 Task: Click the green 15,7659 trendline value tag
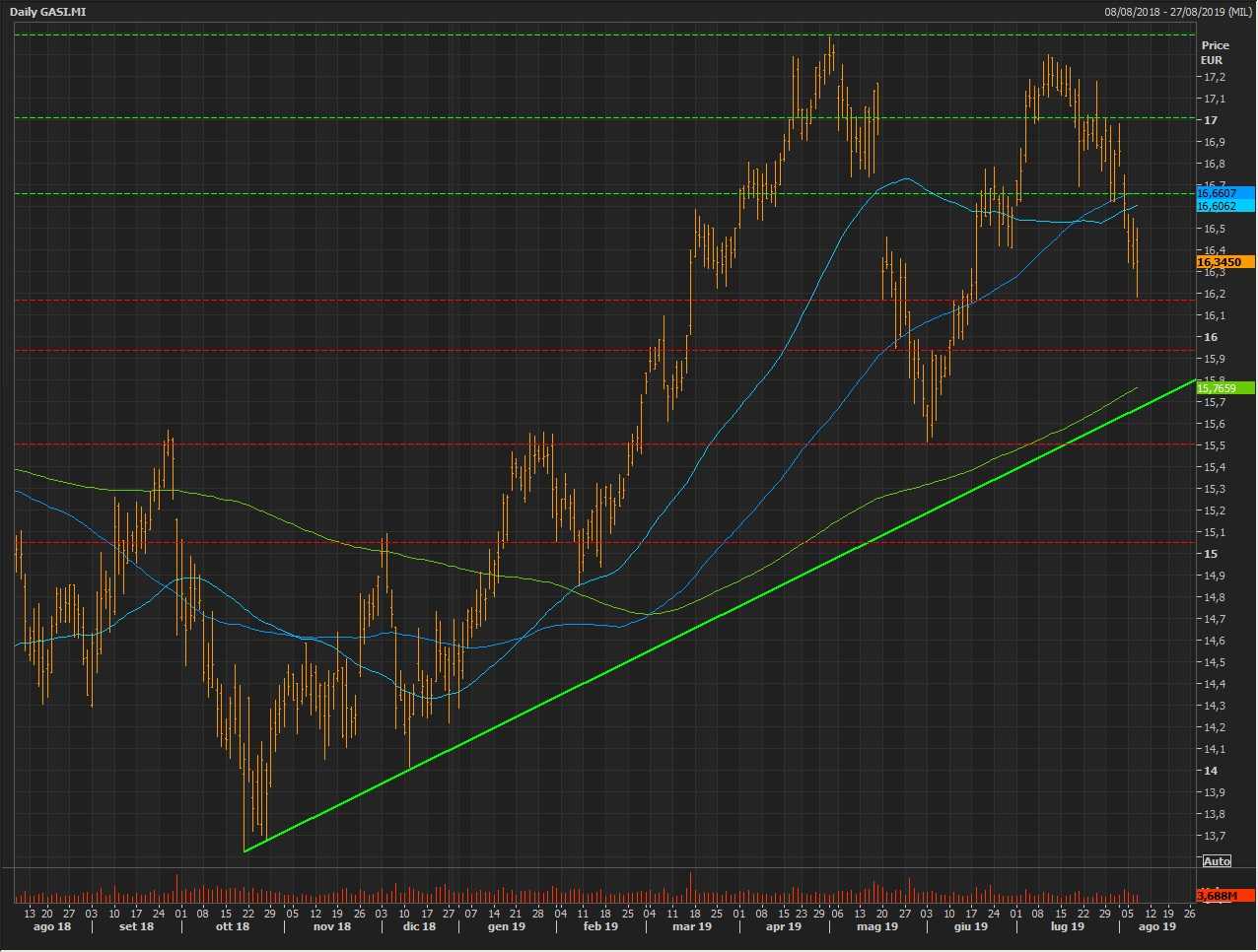[1225, 388]
